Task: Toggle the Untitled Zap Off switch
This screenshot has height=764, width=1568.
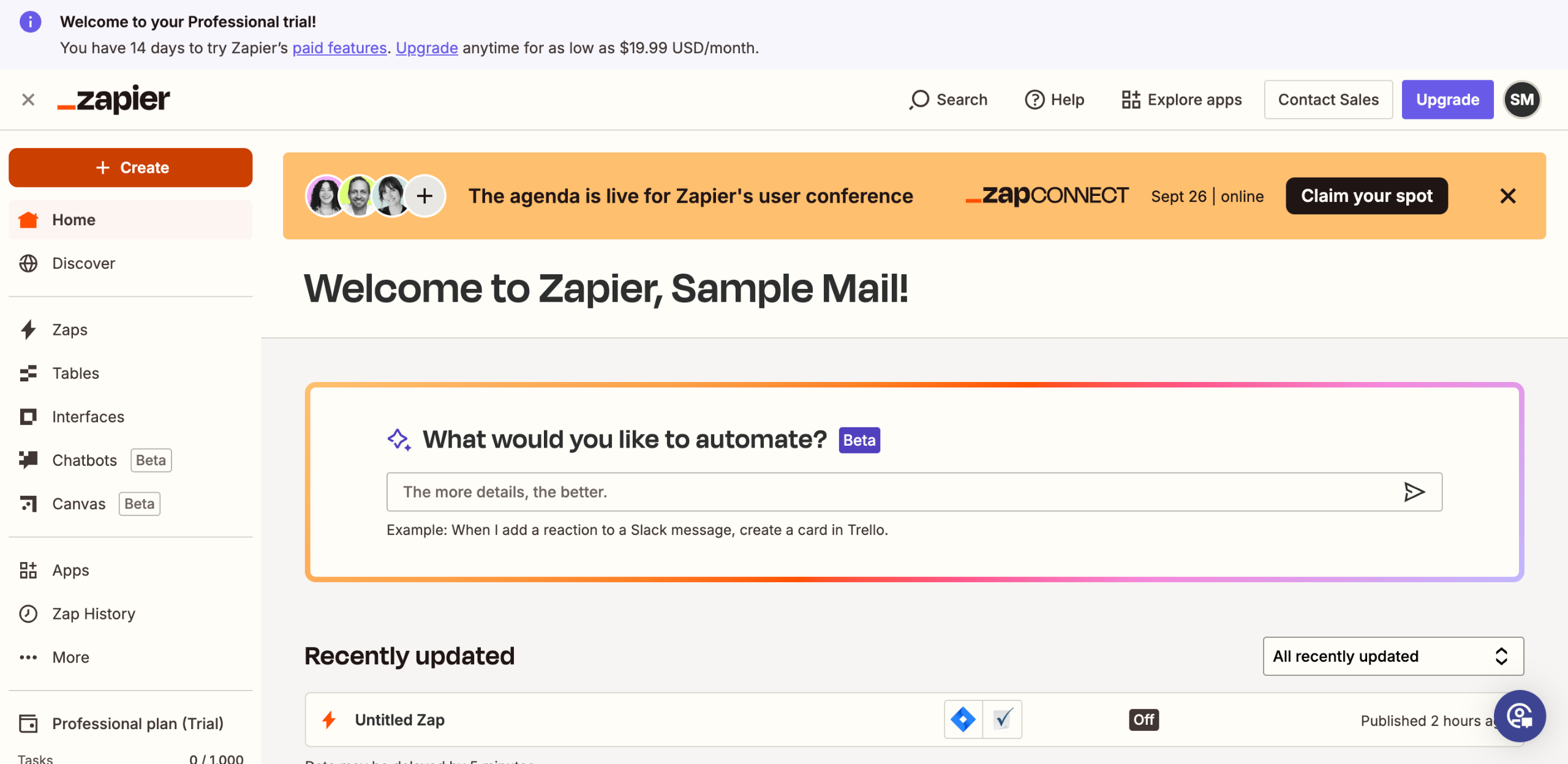Action: click(x=1144, y=719)
